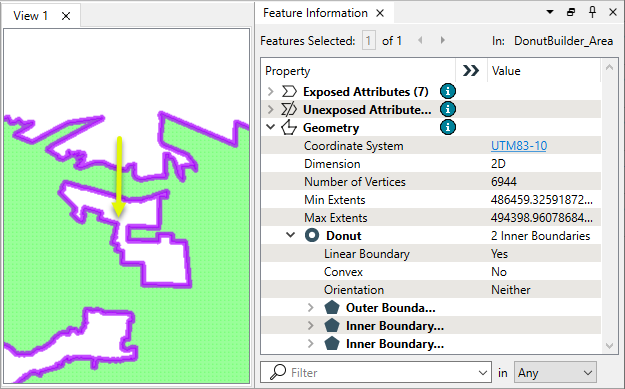The image size is (625, 389).
Task: Click the double-arrow column toggle icon
Action: pos(470,71)
